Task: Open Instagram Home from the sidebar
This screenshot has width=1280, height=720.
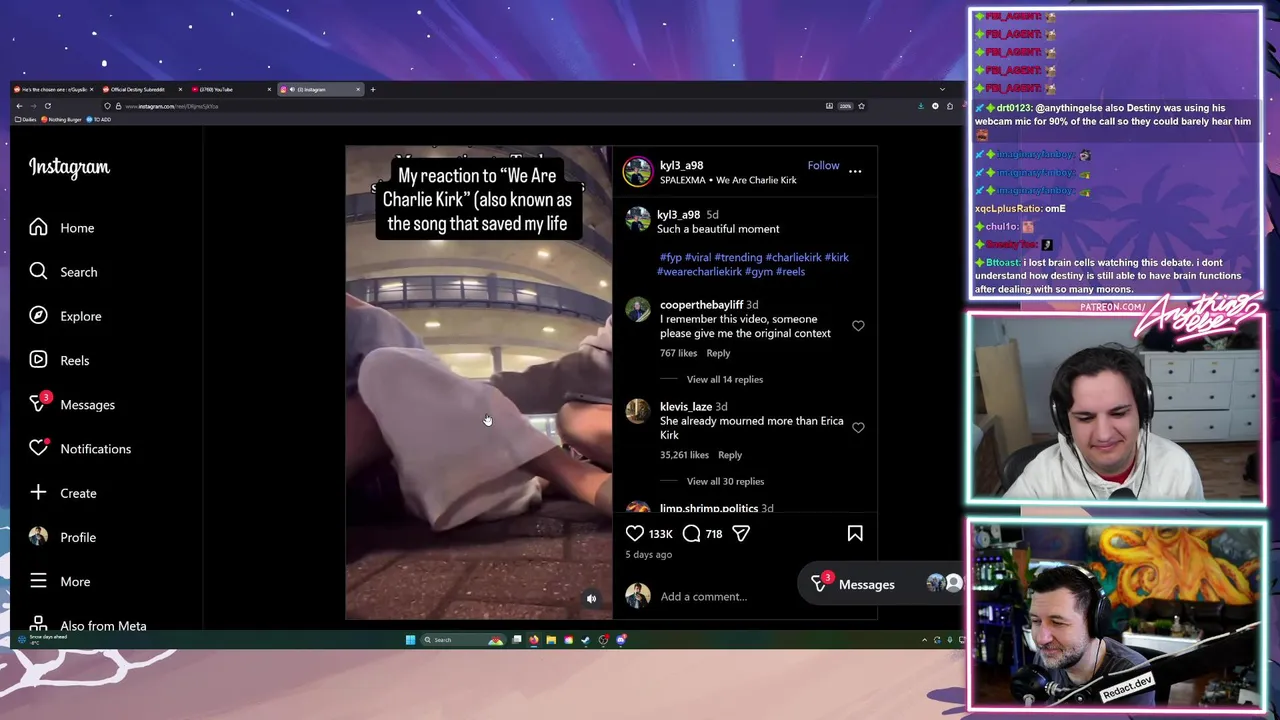Action: pyautogui.click(x=62, y=228)
